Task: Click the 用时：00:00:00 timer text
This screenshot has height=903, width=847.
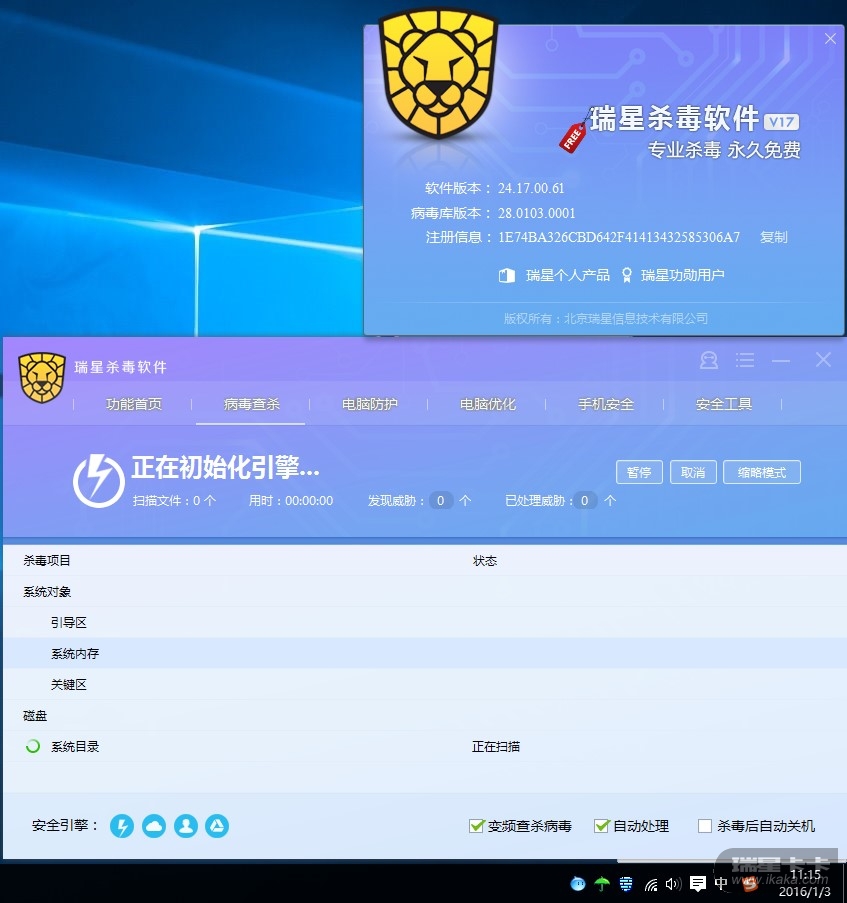Action: 291,500
